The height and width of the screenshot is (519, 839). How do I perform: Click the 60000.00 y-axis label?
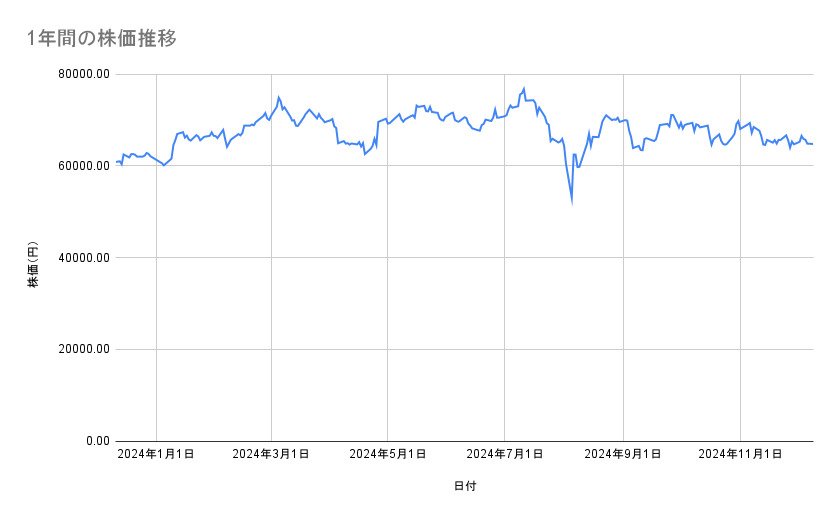(x=82, y=166)
